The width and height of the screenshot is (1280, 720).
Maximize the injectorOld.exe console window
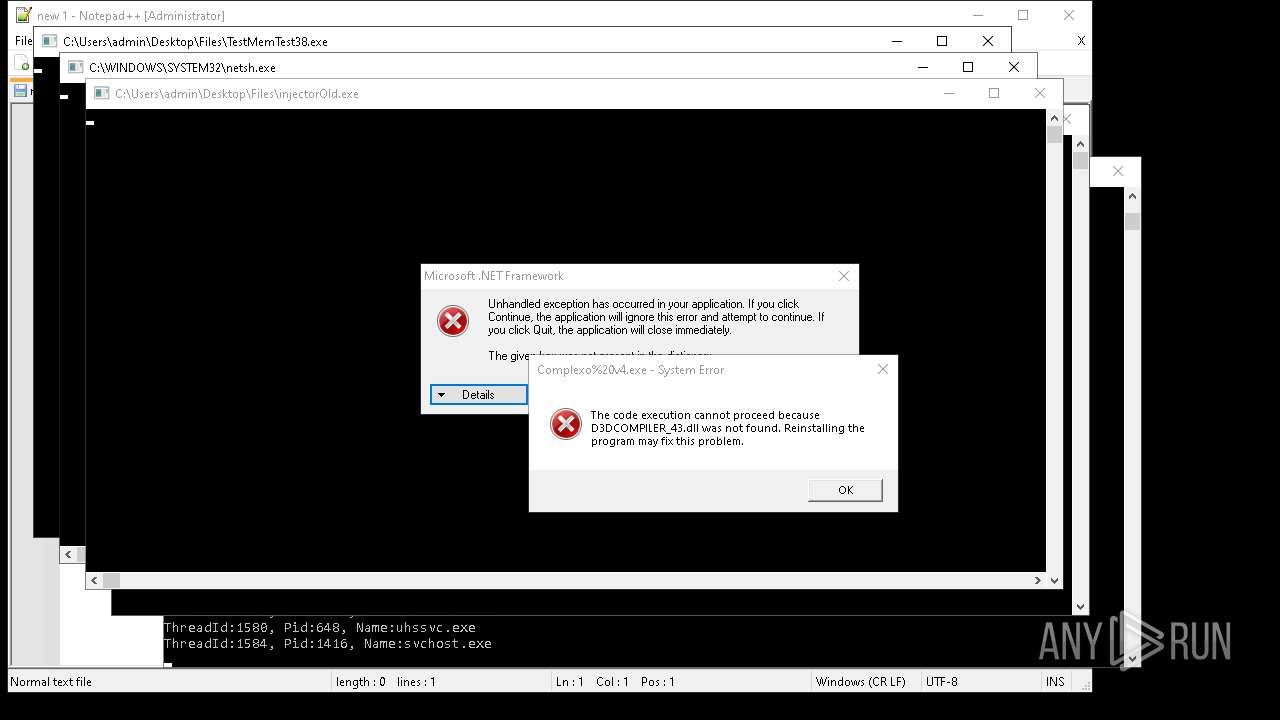point(994,93)
